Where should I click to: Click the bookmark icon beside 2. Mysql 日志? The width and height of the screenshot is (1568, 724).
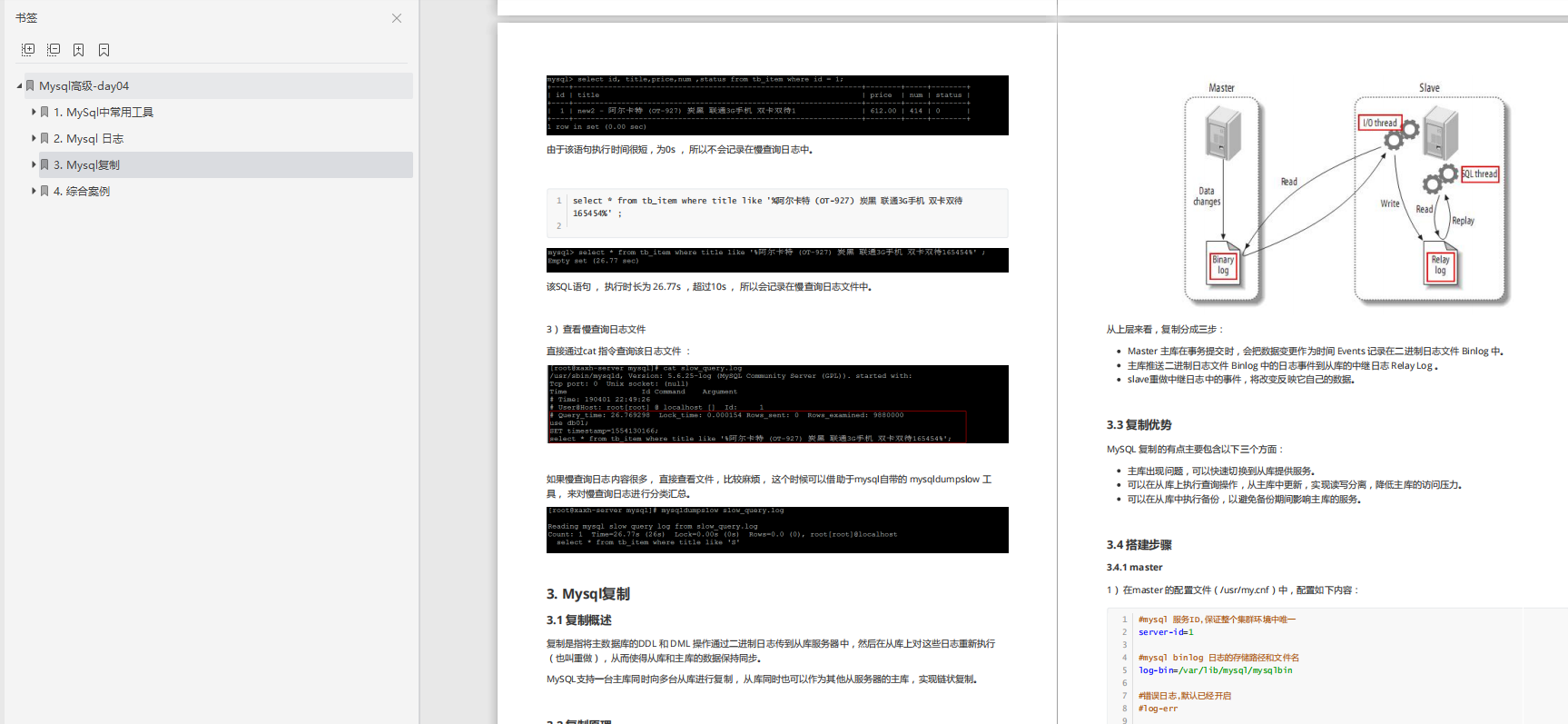pyautogui.click(x=44, y=138)
